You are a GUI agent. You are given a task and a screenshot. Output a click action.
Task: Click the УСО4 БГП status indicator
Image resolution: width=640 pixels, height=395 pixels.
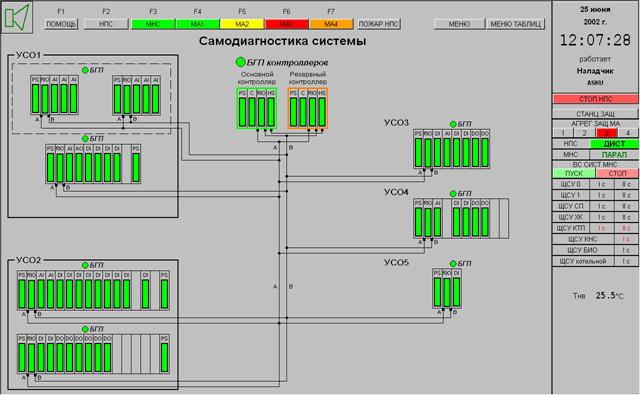(x=453, y=193)
